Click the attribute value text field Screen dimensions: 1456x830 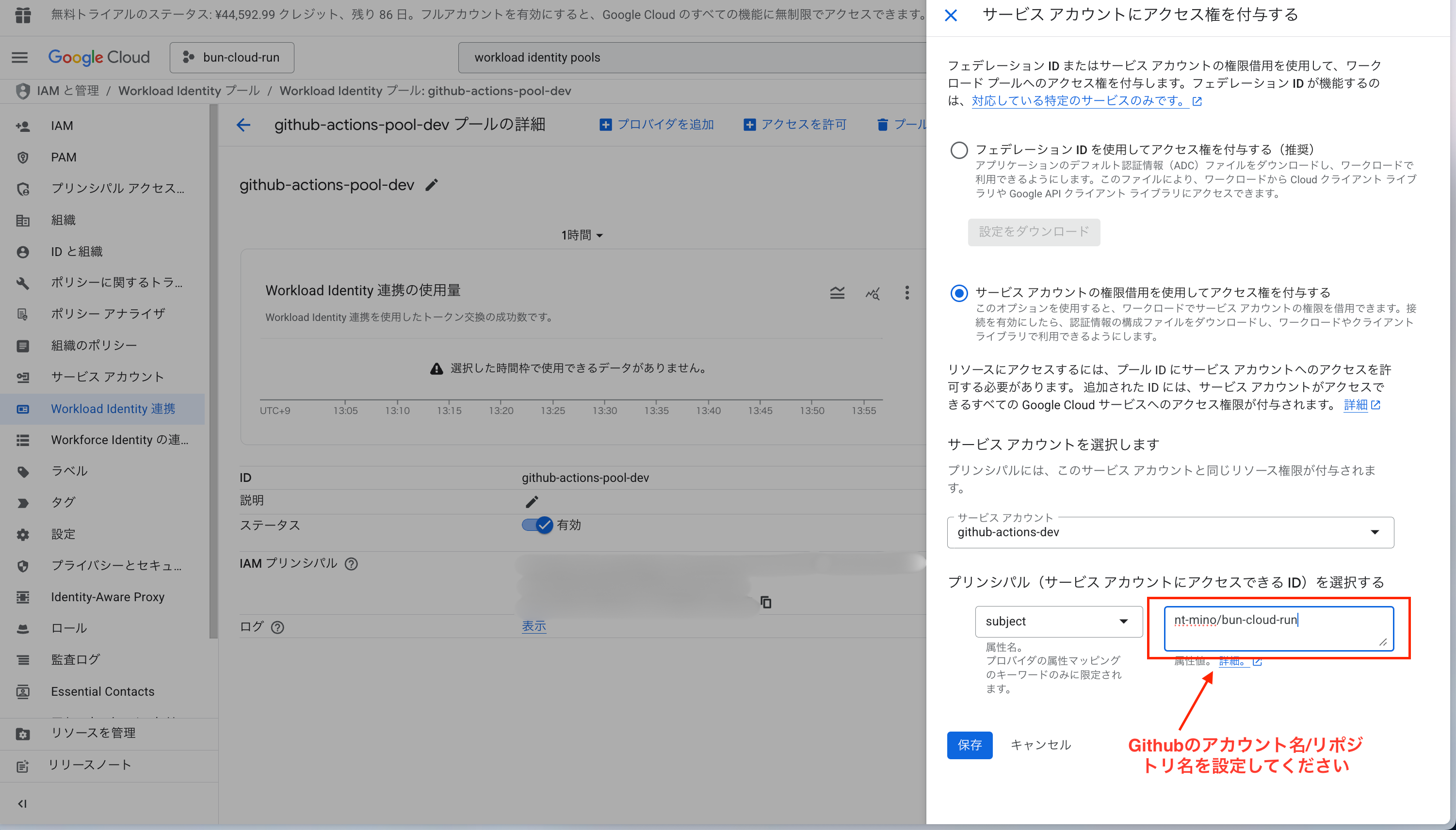1278,628
